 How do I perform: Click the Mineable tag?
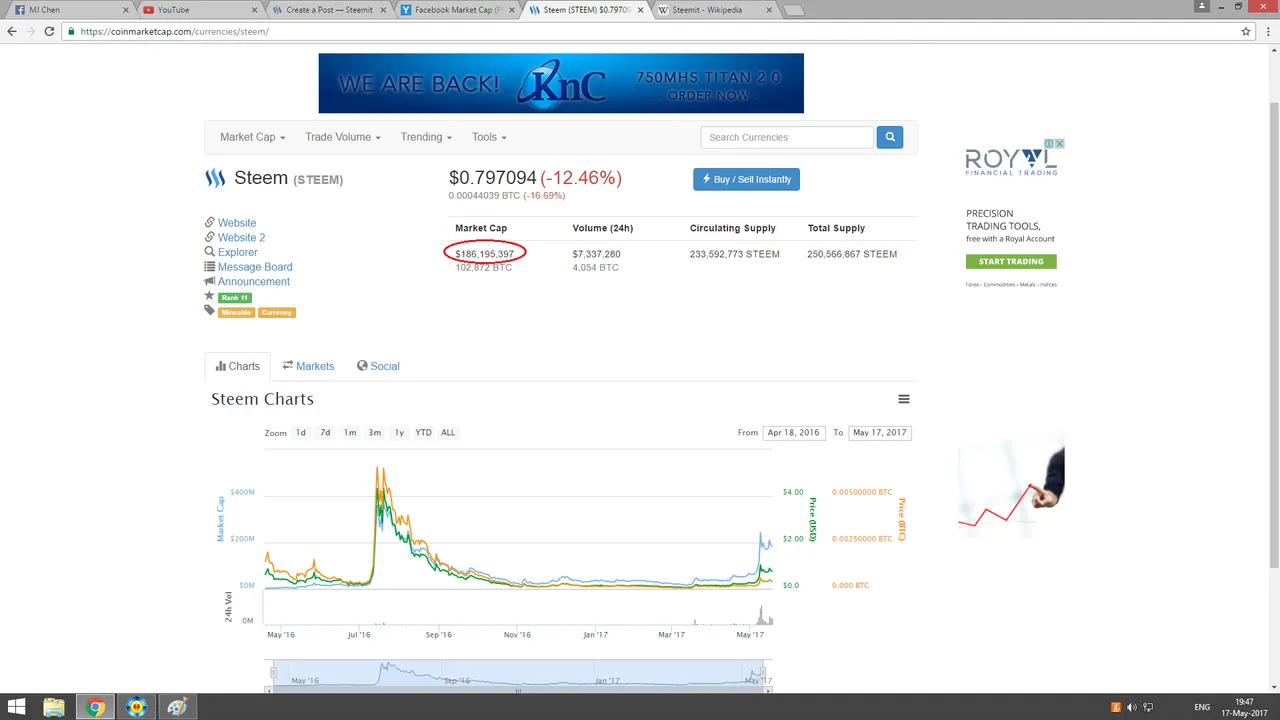pyautogui.click(x=236, y=312)
